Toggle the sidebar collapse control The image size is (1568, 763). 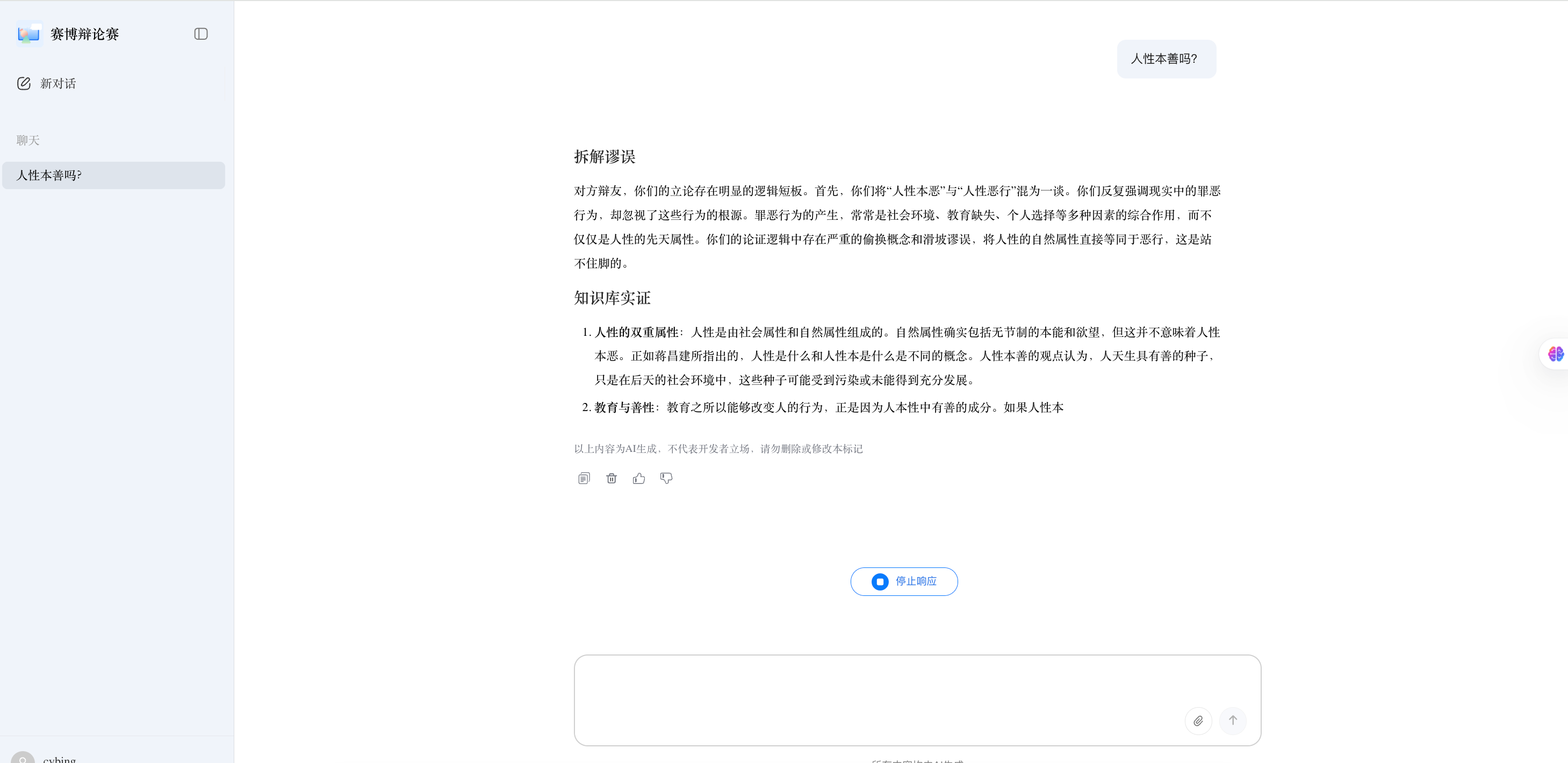point(200,33)
